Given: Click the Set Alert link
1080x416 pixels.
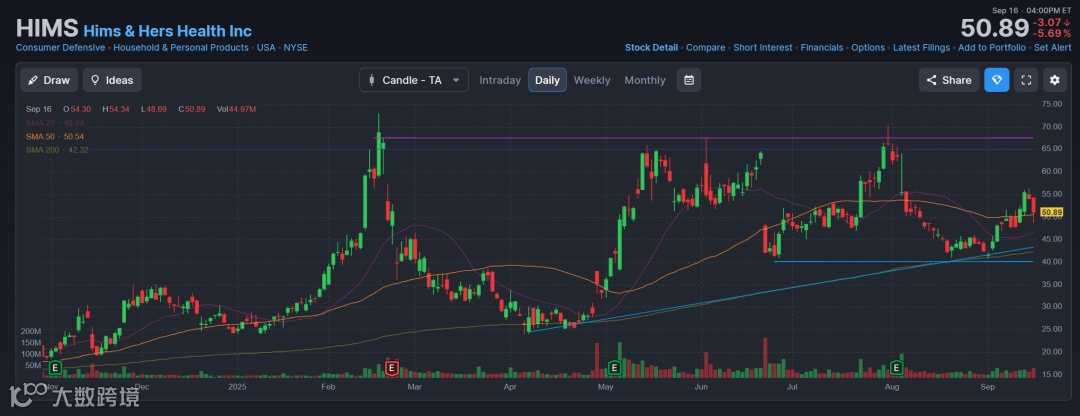Looking at the screenshot, I should (x=1052, y=48).
